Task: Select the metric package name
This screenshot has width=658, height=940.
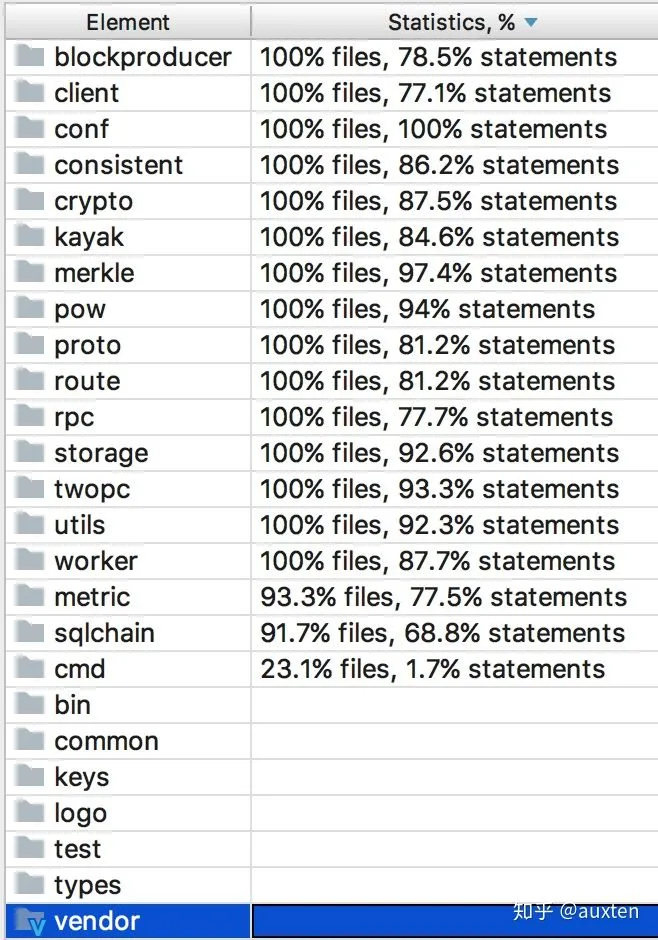Action: 92,597
